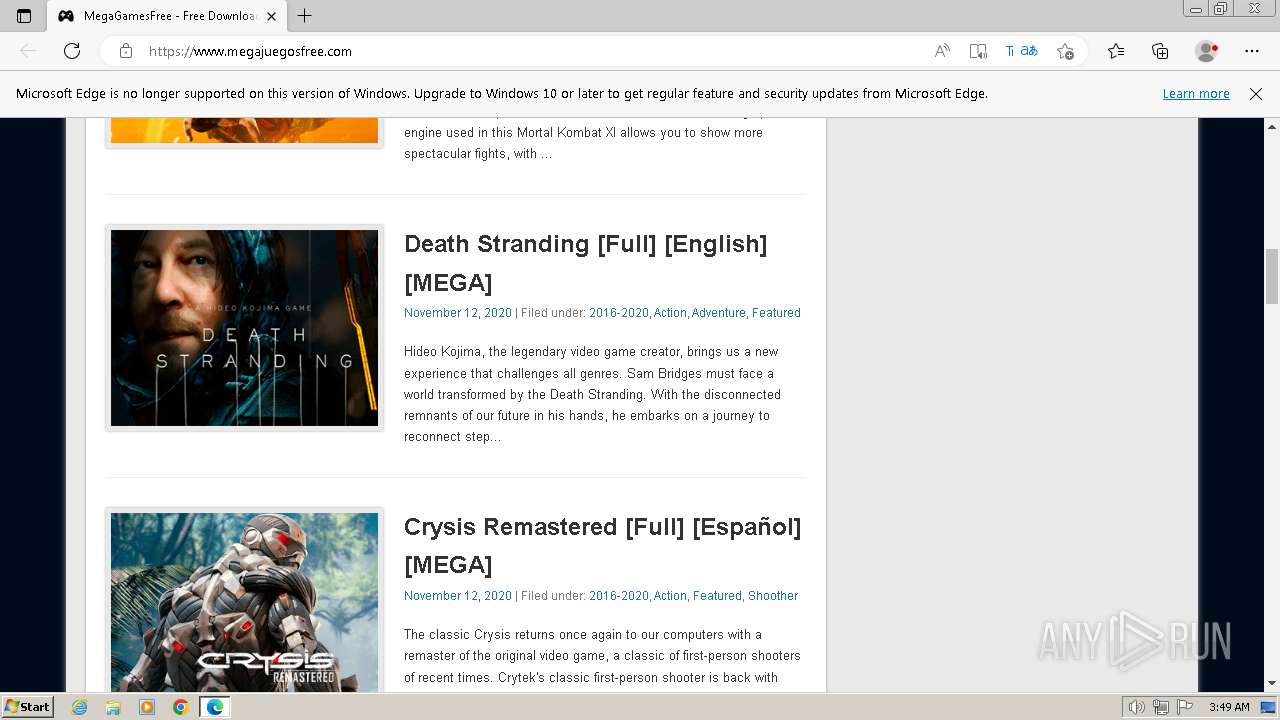
Task: Open Action category under Death Stranding
Action: [670, 313]
